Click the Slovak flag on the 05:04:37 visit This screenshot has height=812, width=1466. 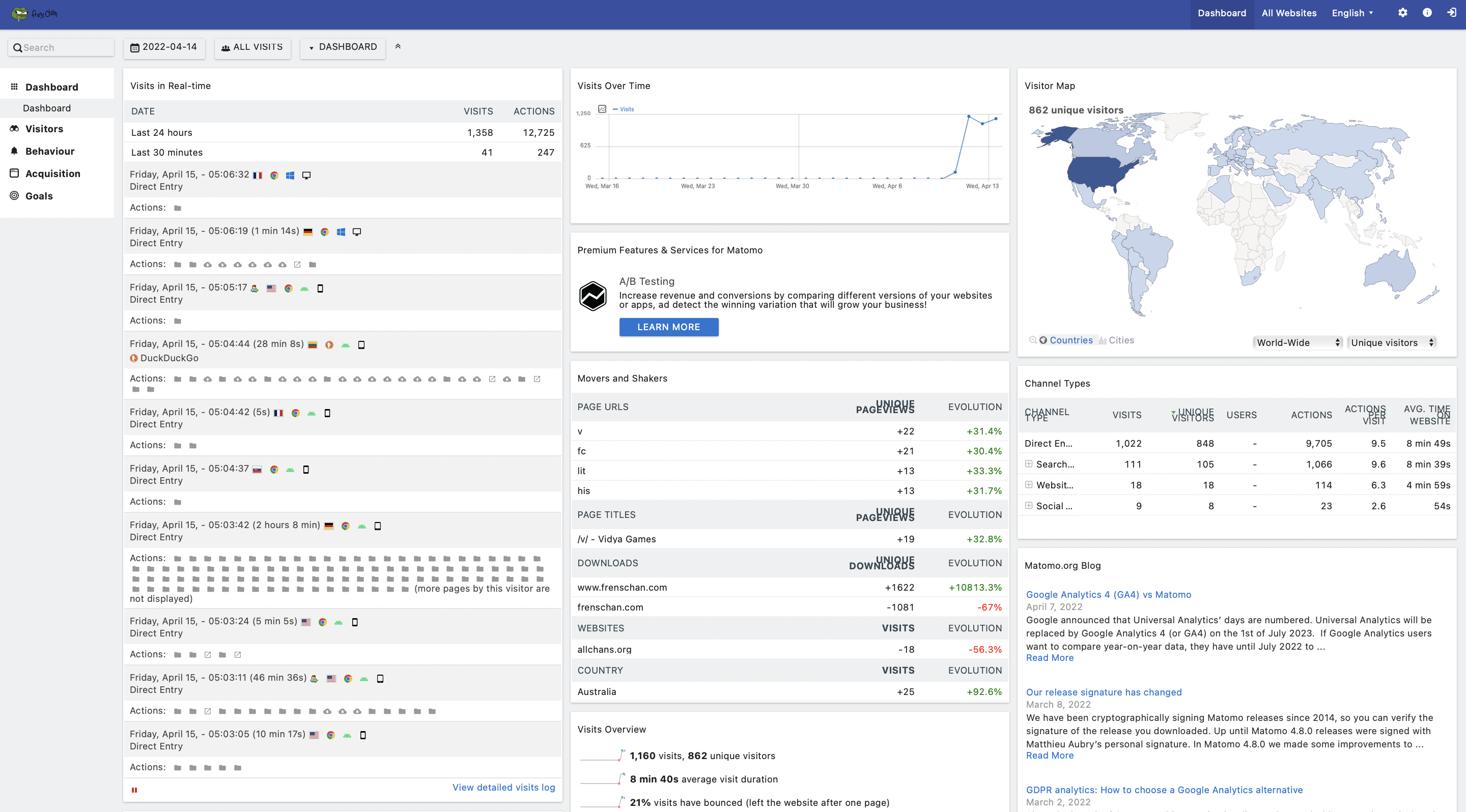point(257,469)
